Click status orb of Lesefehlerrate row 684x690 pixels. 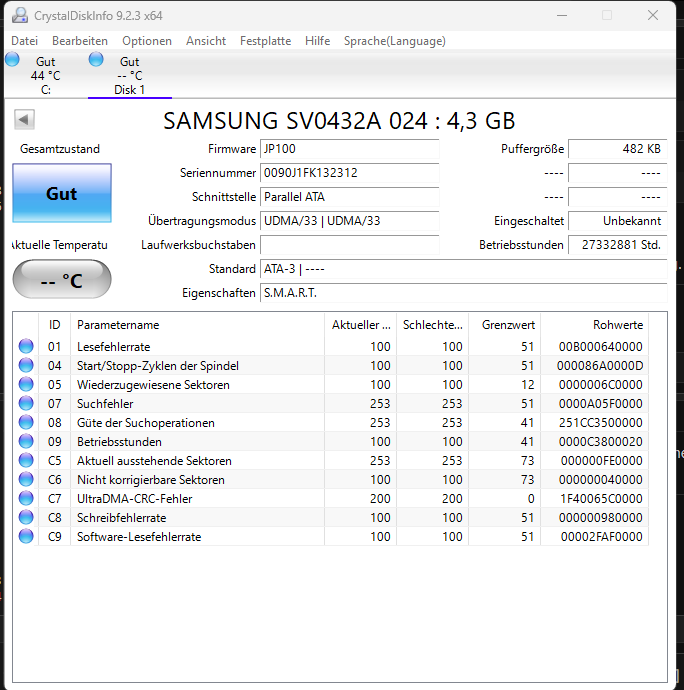[x=26, y=346]
